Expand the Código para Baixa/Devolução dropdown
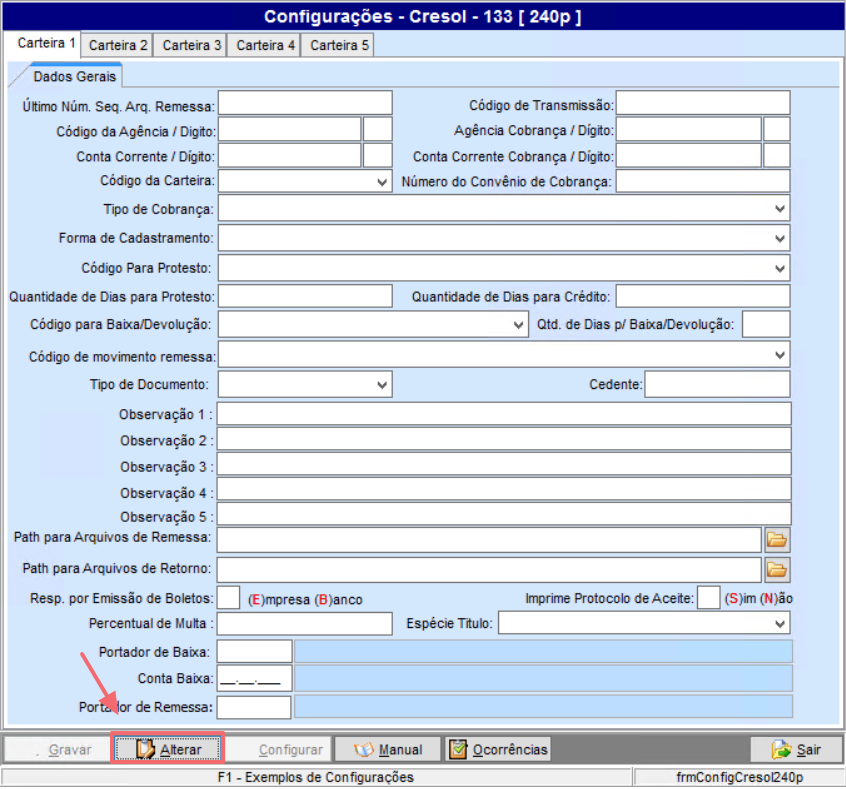 [518, 325]
